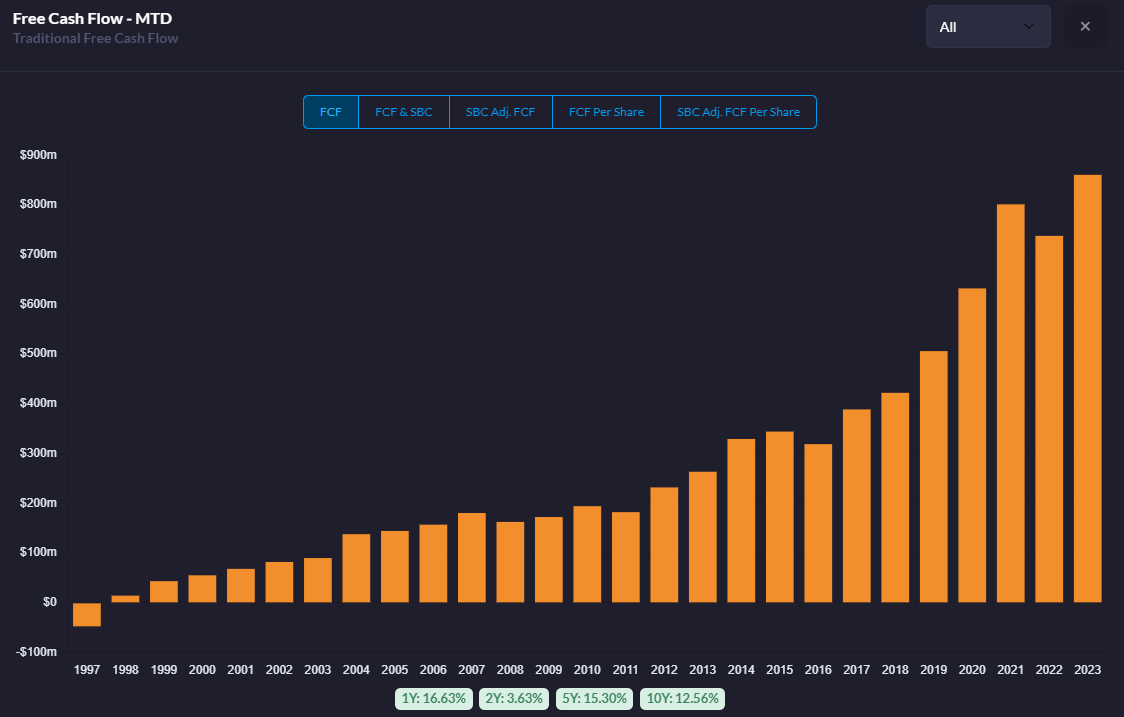Click the 2014 free cash flow bar
Image resolution: width=1124 pixels, height=717 pixels.
tap(741, 520)
